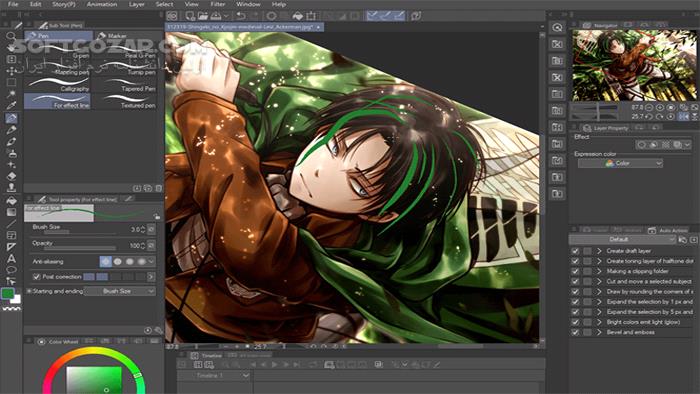This screenshot has height=394, width=700.
Task: Open the Auto Action Default set dropdown
Action: 622,240
